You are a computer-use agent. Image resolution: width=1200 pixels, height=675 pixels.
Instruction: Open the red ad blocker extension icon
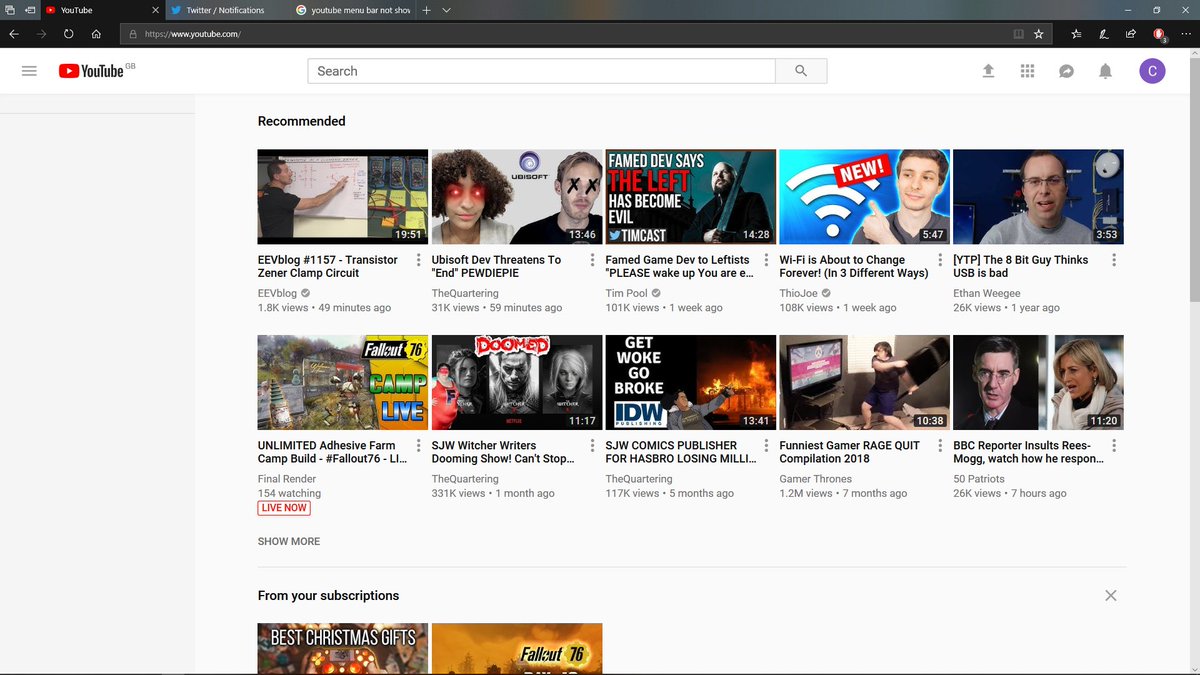tap(1159, 34)
